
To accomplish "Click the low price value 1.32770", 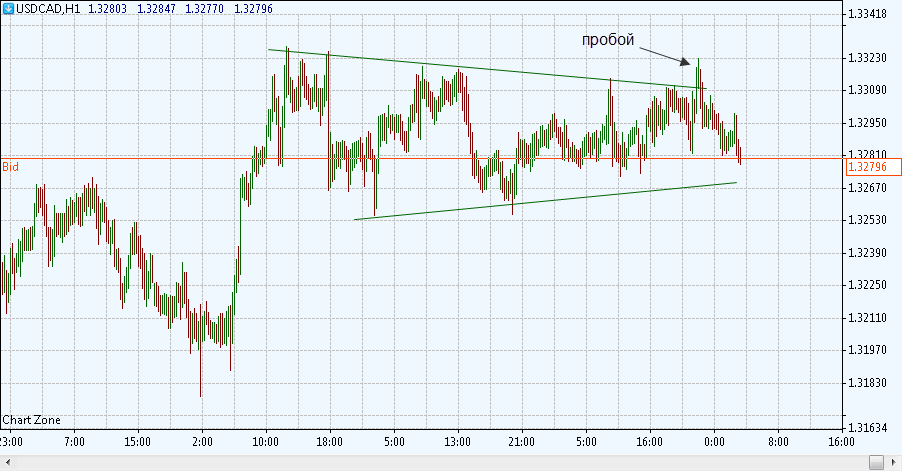I will (204, 9).
